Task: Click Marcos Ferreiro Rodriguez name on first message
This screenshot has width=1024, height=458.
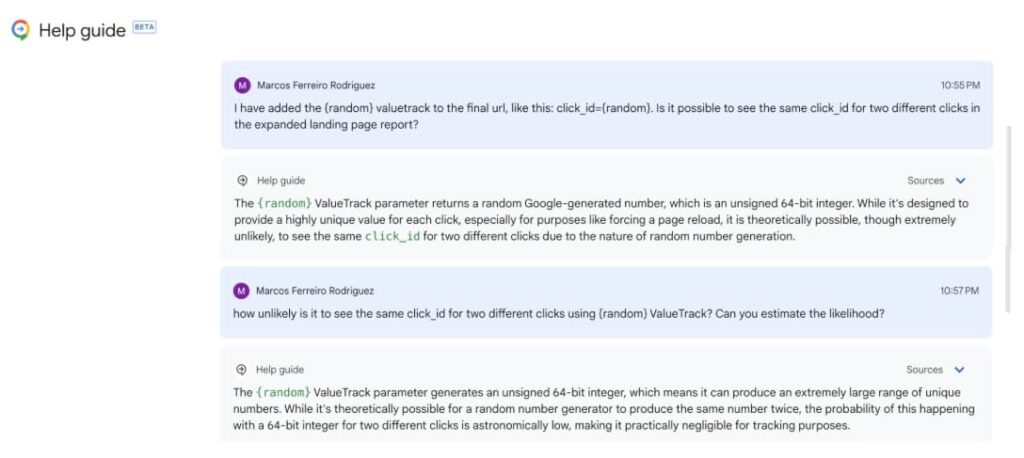Action: [316, 85]
